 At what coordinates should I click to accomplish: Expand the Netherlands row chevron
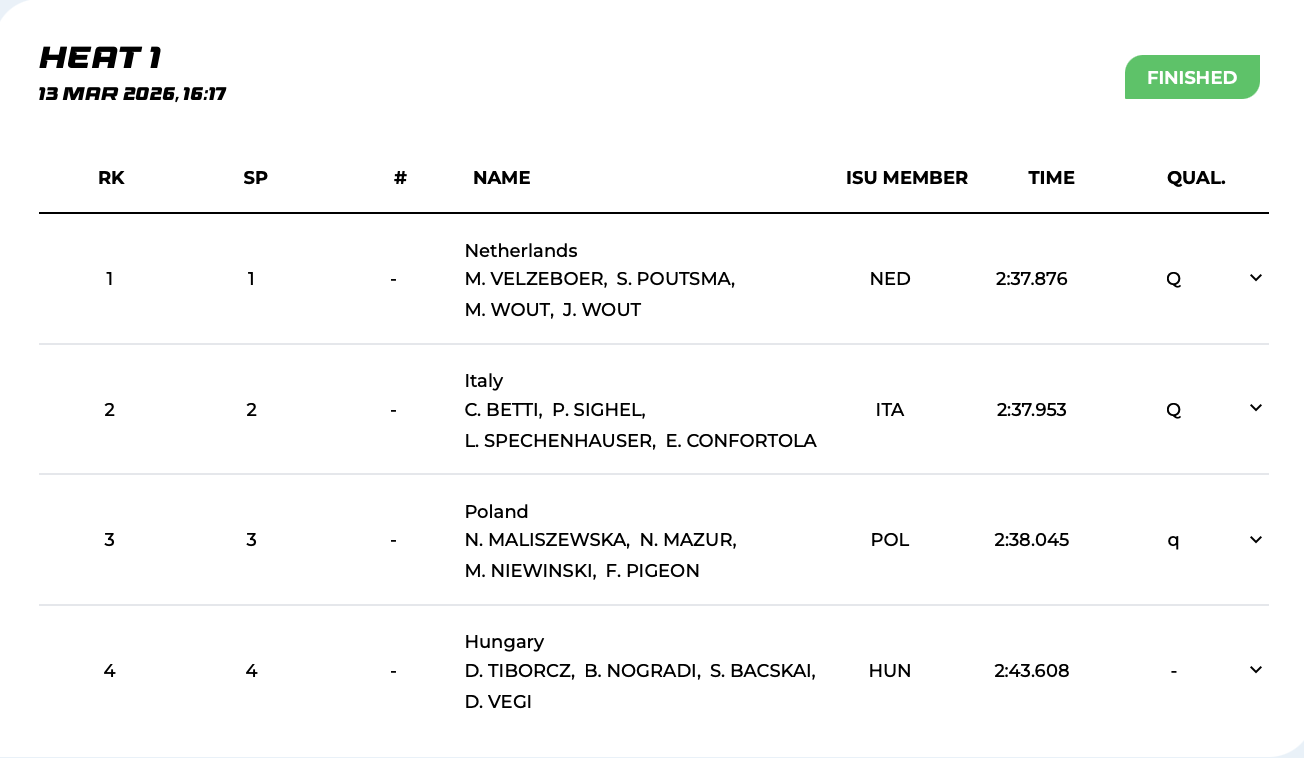point(1256,278)
